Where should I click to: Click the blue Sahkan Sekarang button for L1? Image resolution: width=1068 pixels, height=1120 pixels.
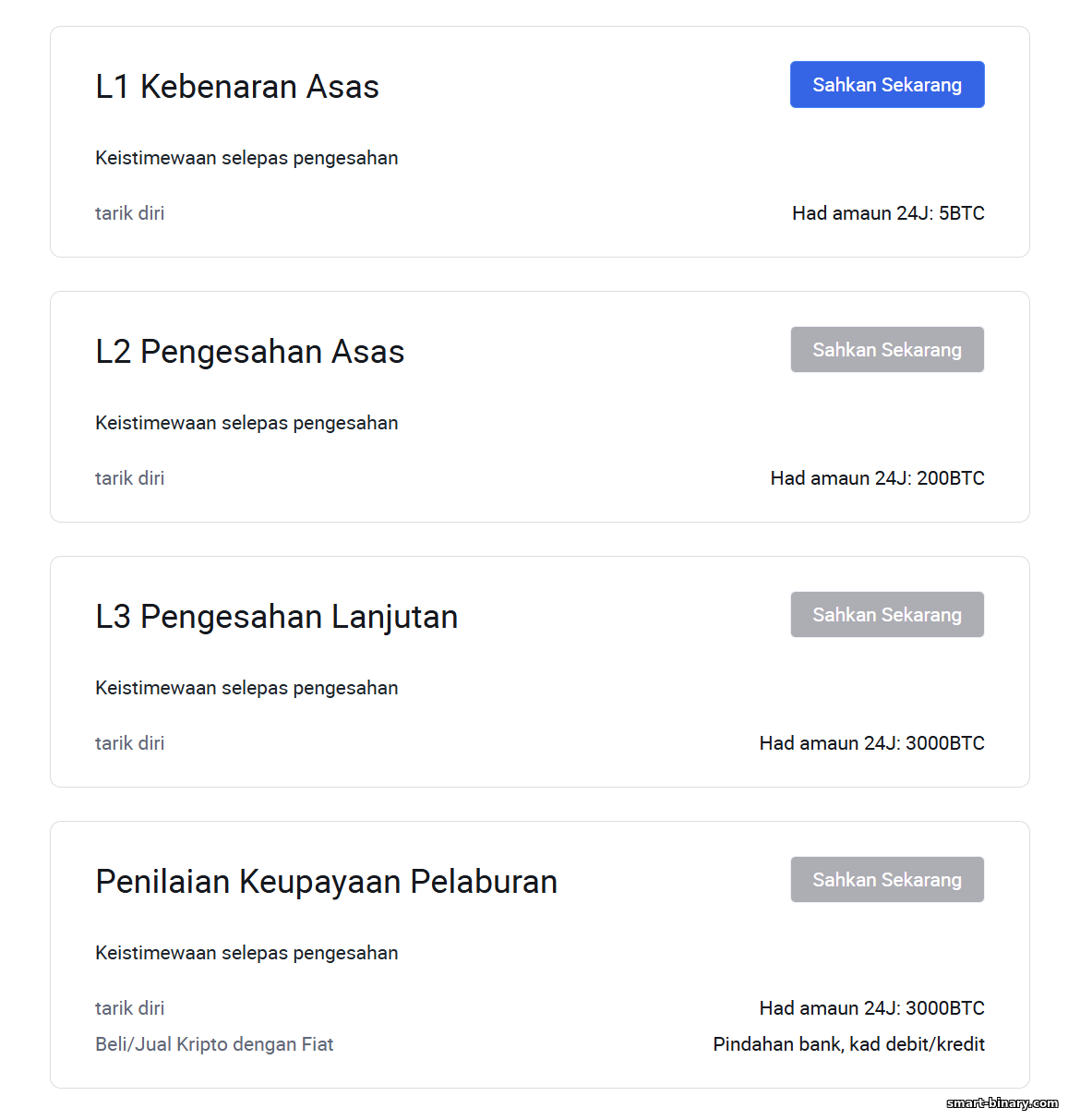[887, 85]
